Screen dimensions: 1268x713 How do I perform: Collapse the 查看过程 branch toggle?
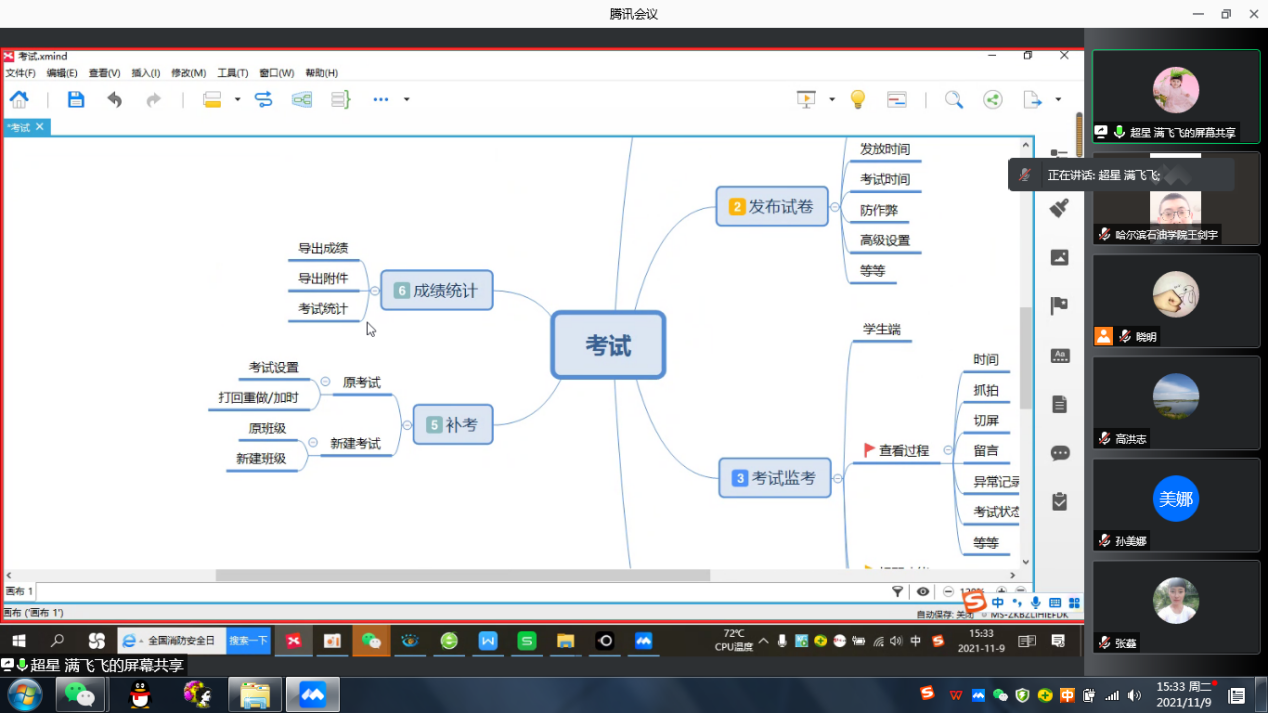[948, 451]
